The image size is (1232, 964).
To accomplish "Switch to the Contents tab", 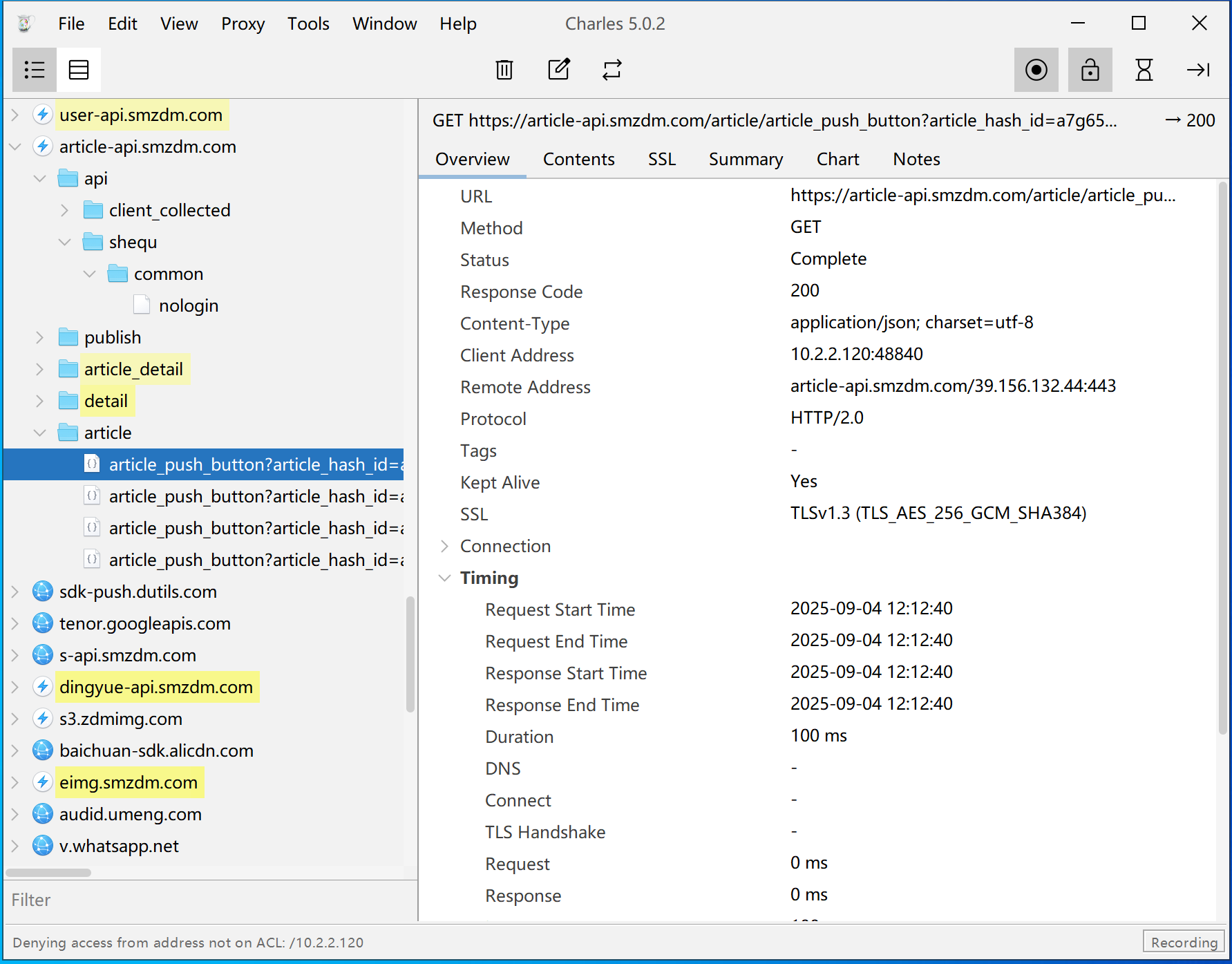I will click(x=578, y=160).
